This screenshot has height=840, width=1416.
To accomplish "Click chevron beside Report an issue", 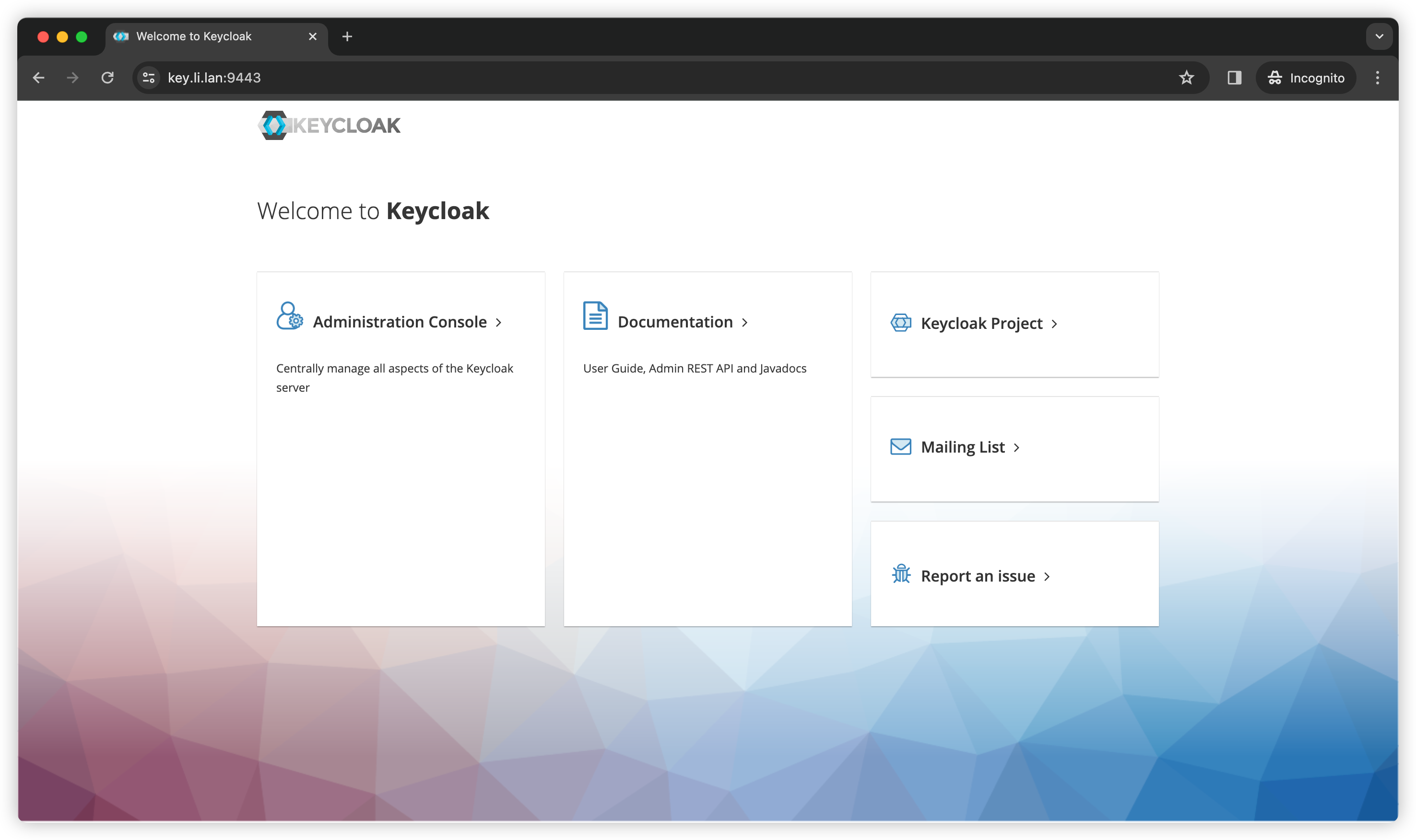I will pos(1047,577).
